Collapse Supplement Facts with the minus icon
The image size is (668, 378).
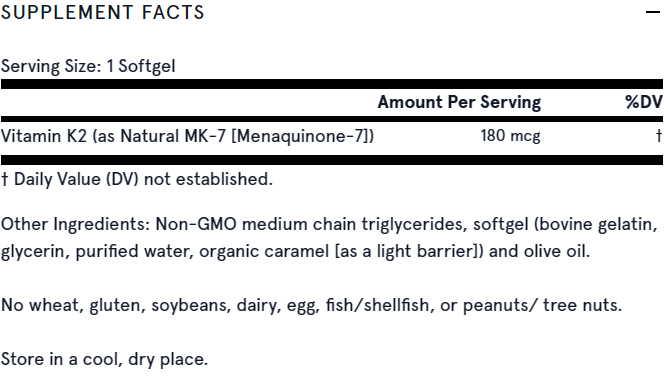click(653, 12)
